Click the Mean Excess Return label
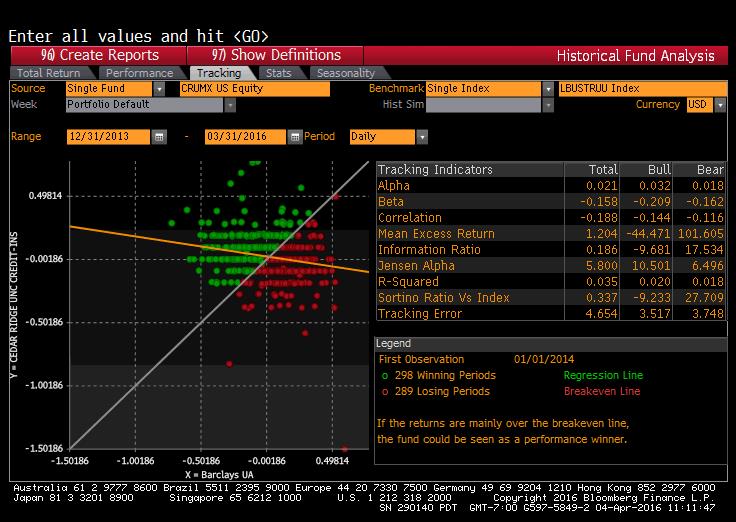The height and width of the screenshot is (522, 736). [437, 234]
